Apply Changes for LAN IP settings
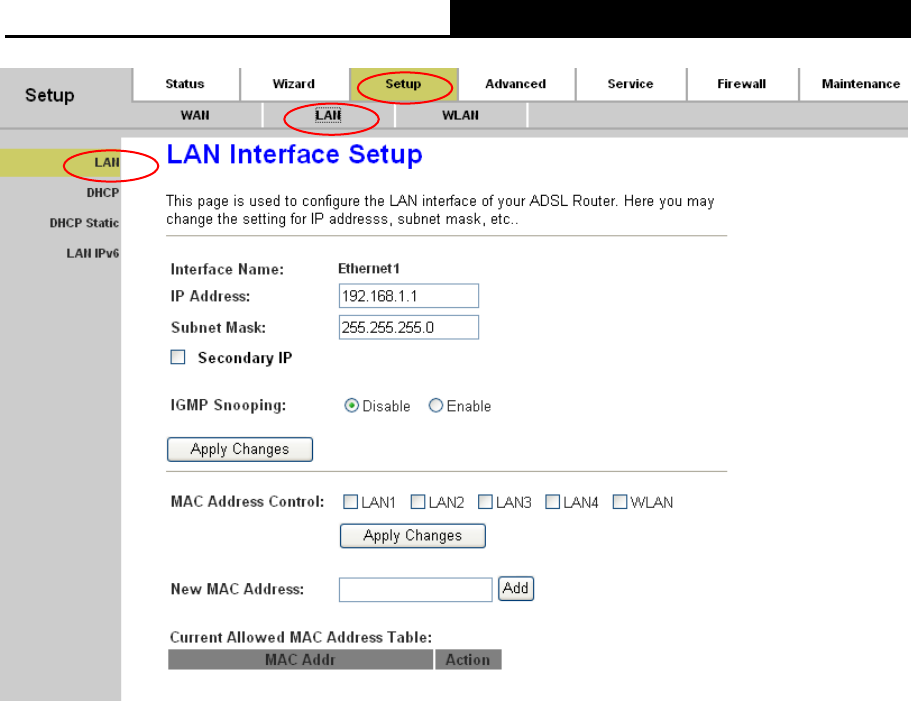The width and height of the screenshot is (911, 701). [240, 450]
